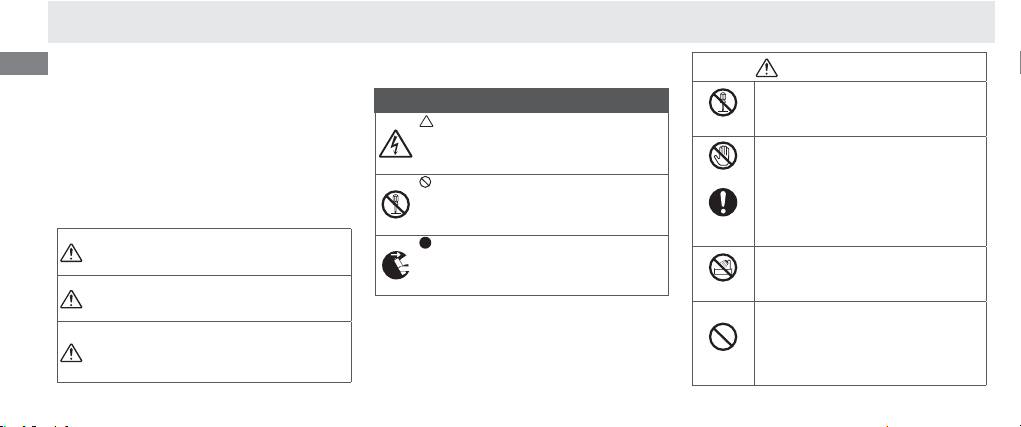This screenshot has height=427, width=1021.
Task: Click the small solid black dot symbol
Action: coord(425,243)
